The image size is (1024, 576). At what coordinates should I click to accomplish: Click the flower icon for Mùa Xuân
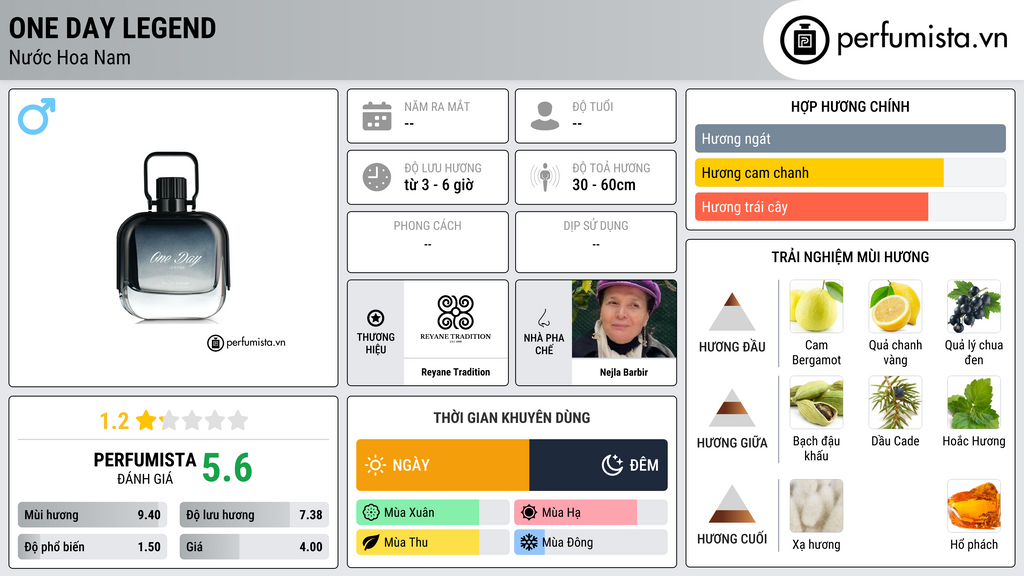(x=371, y=513)
